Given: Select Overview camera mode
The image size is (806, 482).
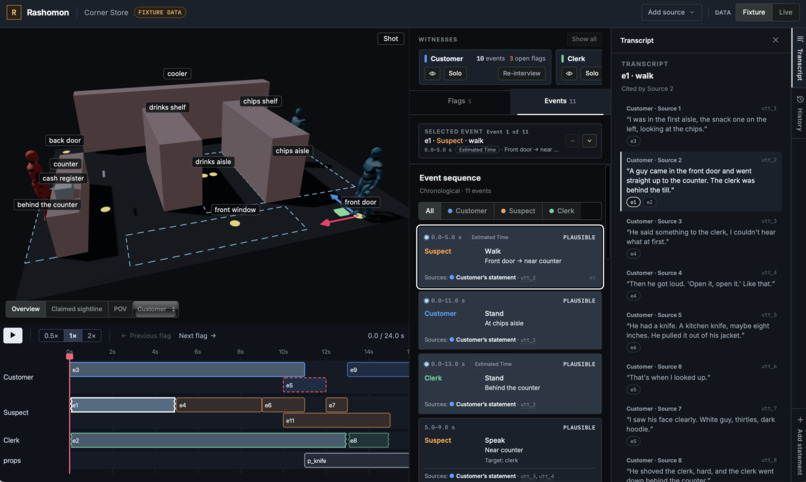Looking at the screenshot, I should pos(26,309).
